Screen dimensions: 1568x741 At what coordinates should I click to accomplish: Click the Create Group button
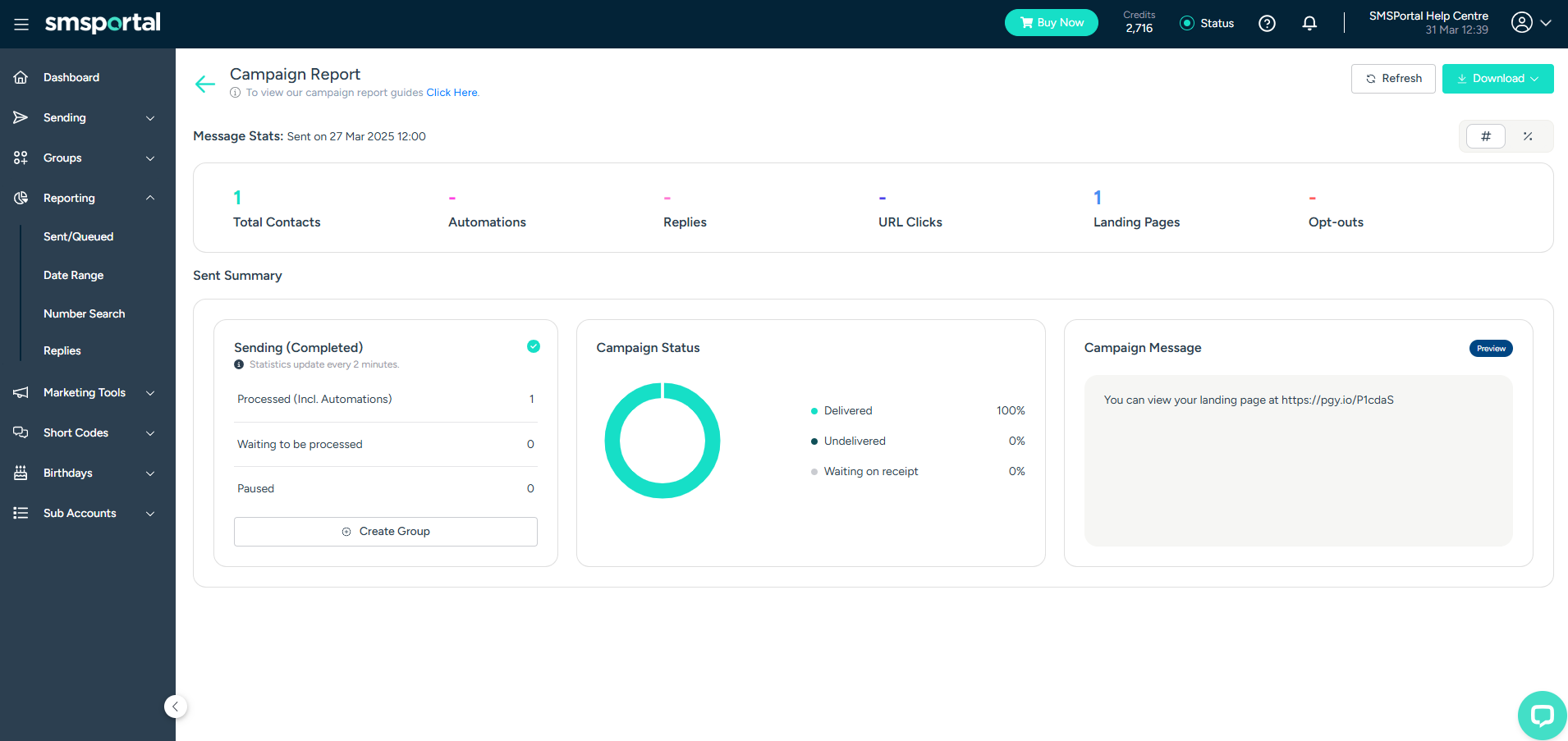(386, 532)
